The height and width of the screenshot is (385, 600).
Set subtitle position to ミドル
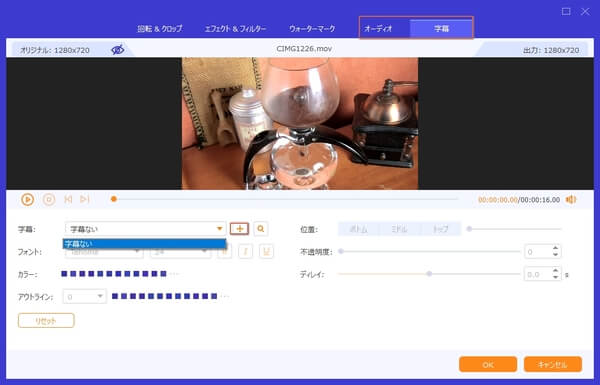[x=399, y=229]
